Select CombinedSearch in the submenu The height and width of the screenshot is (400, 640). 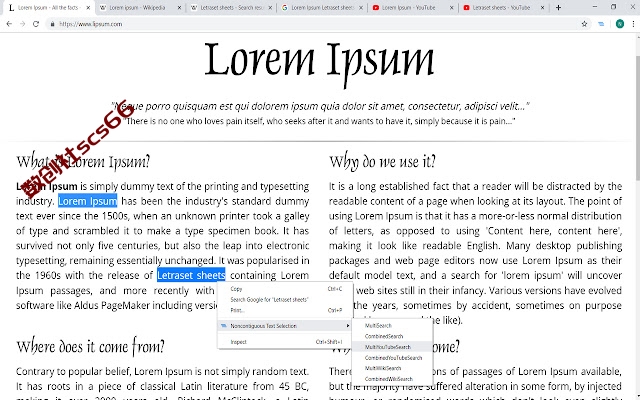392,336
